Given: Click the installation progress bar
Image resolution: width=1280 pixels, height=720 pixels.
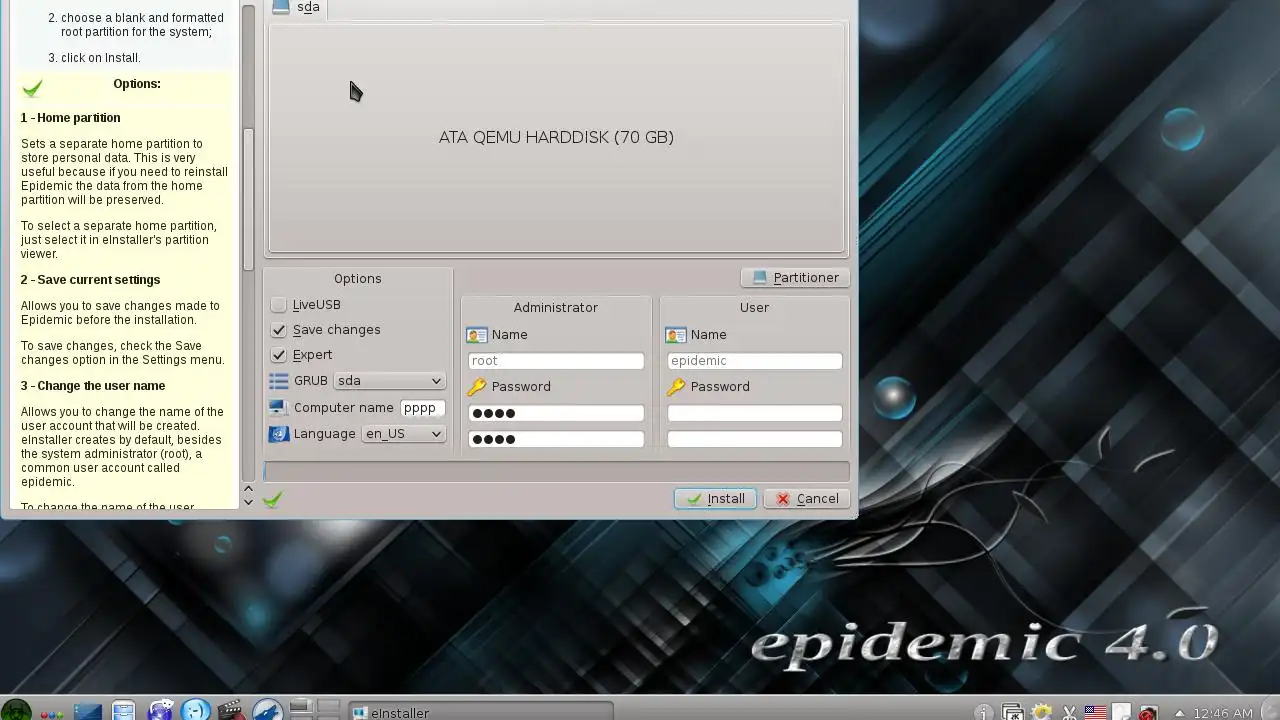Looking at the screenshot, I should point(556,471).
